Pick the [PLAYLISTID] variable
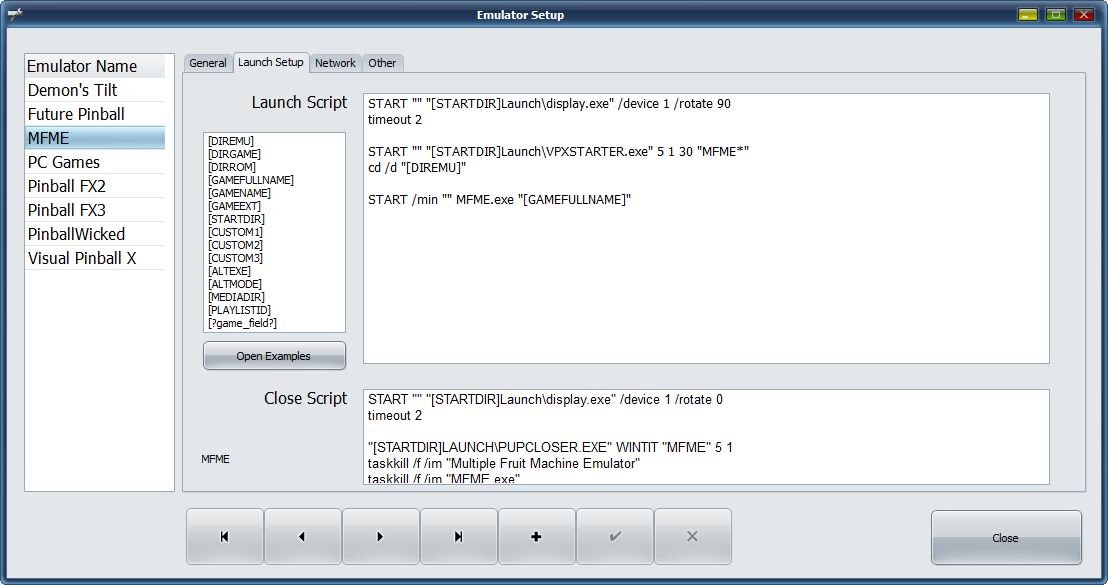Viewport: 1108px width, 585px height. (239, 310)
